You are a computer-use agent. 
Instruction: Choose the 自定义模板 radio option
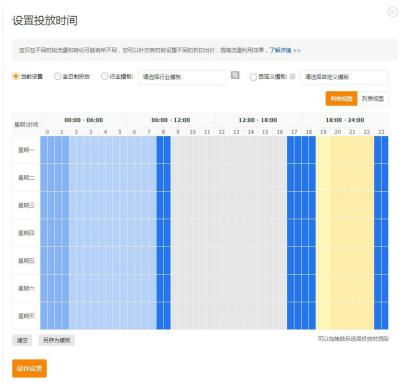(x=253, y=77)
